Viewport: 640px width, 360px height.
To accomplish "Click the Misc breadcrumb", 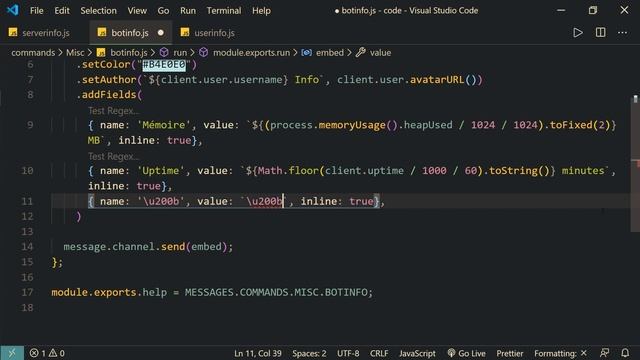I will tap(75, 53).
